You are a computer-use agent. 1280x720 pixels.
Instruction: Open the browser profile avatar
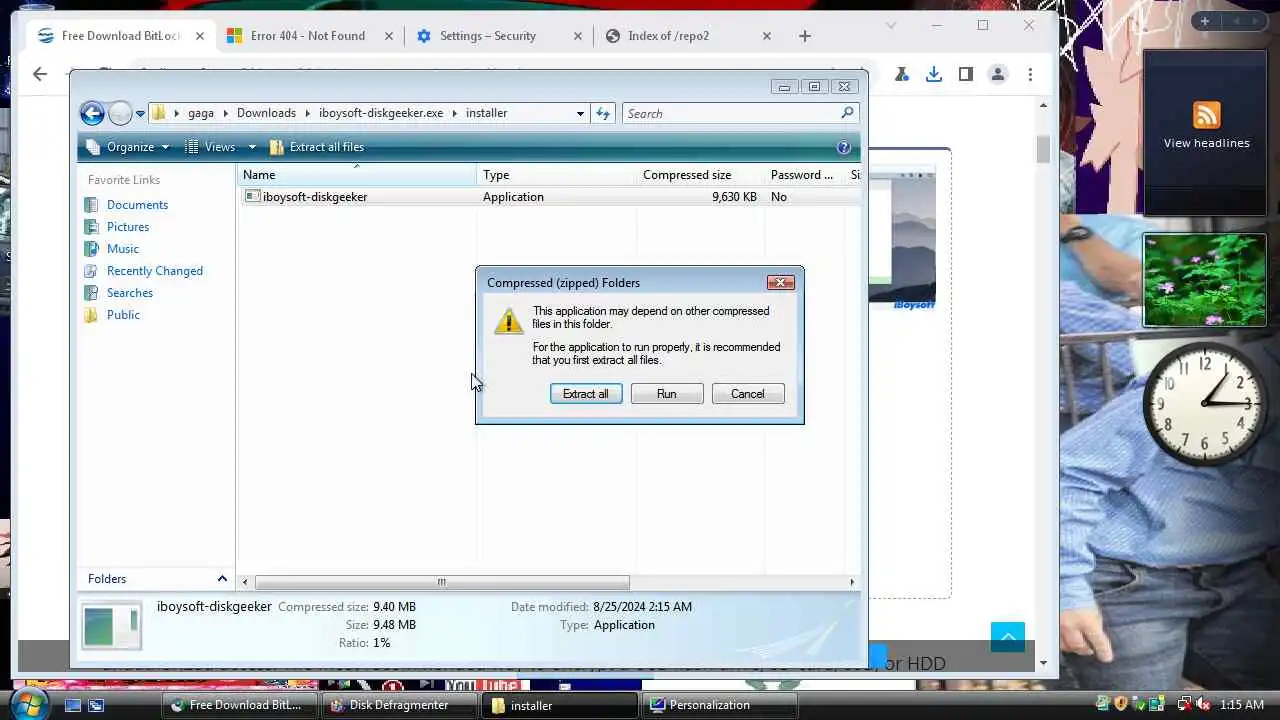[x=997, y=74]
